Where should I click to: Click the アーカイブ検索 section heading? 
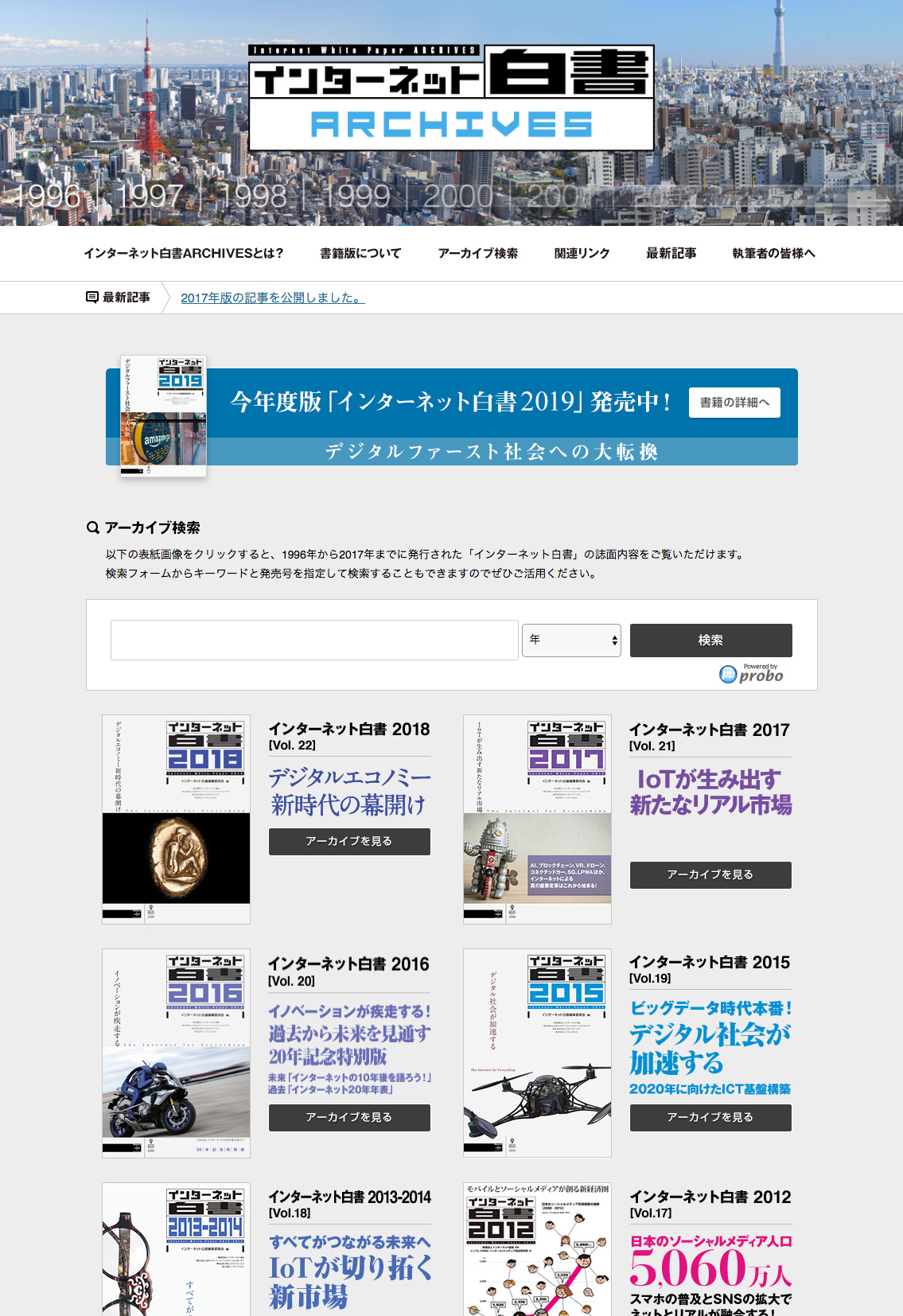pyautogui.click(x=153, y=528)
